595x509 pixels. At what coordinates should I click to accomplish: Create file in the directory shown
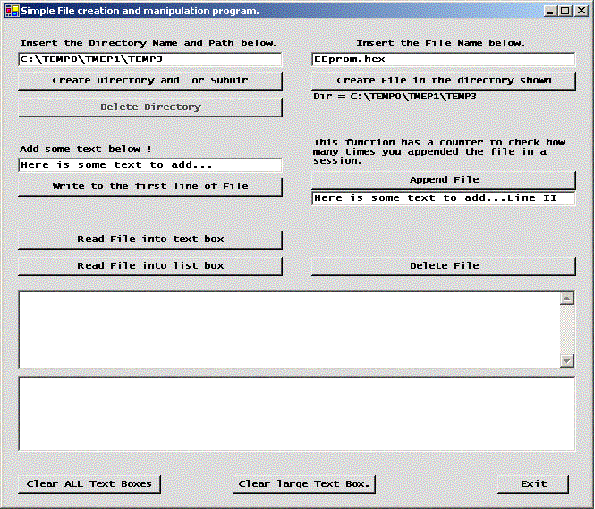[x=443, y=80]
